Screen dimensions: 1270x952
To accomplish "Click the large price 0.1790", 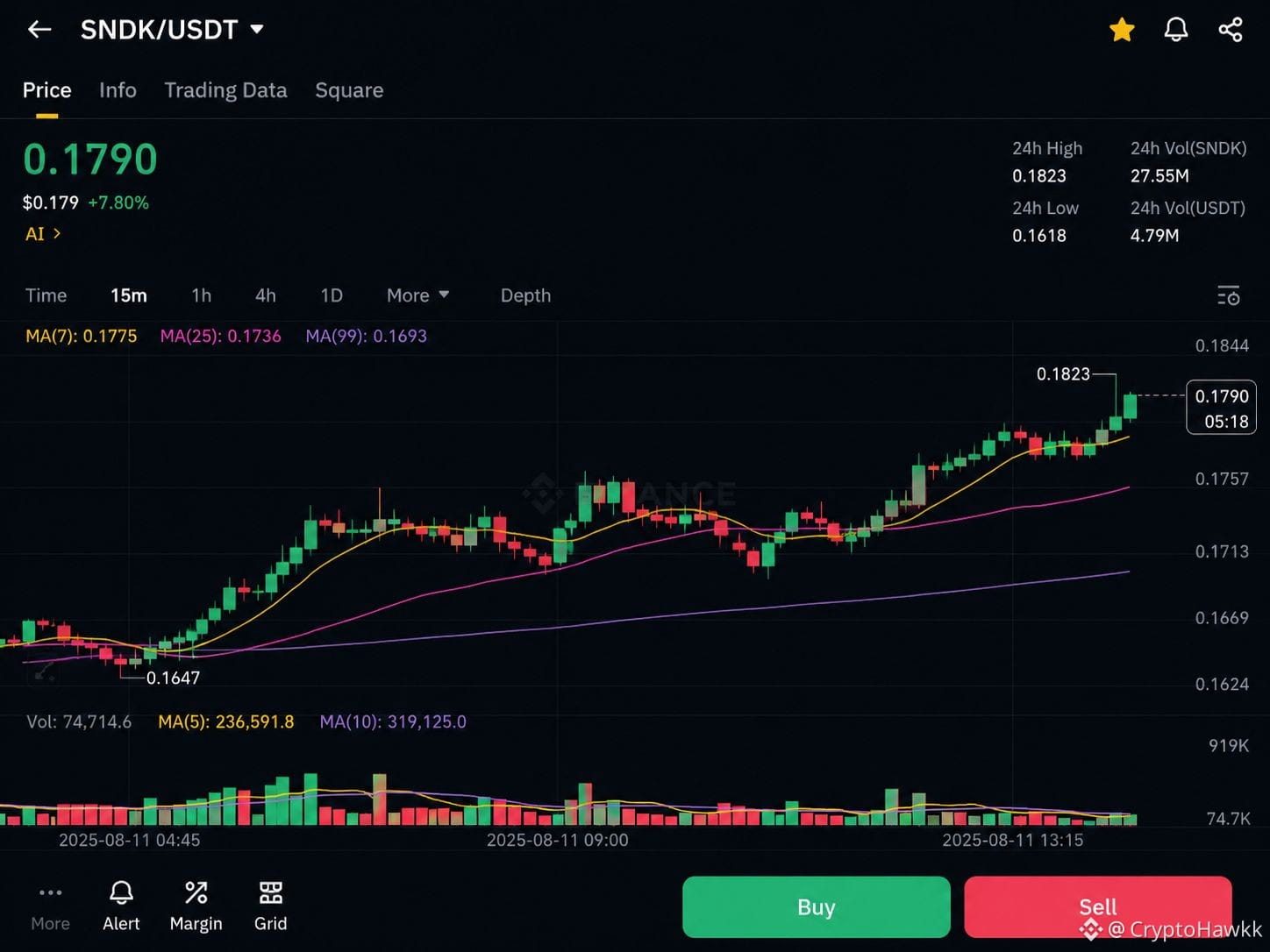I will point(90,160).
